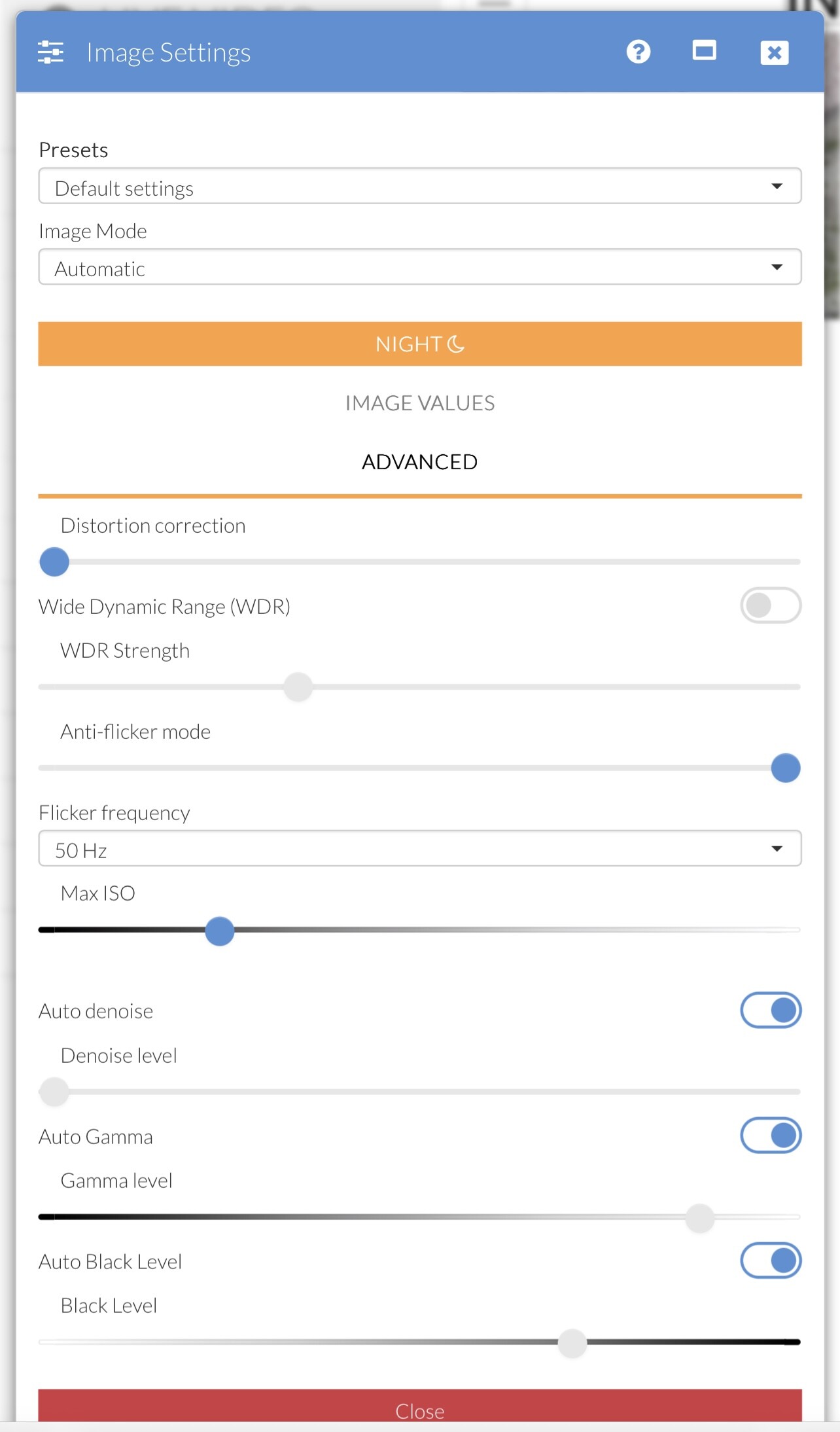Click the Distortion correction slider handle
Image resolution: width=840 pixels, height=1432 pixels.
click(54, 562)
